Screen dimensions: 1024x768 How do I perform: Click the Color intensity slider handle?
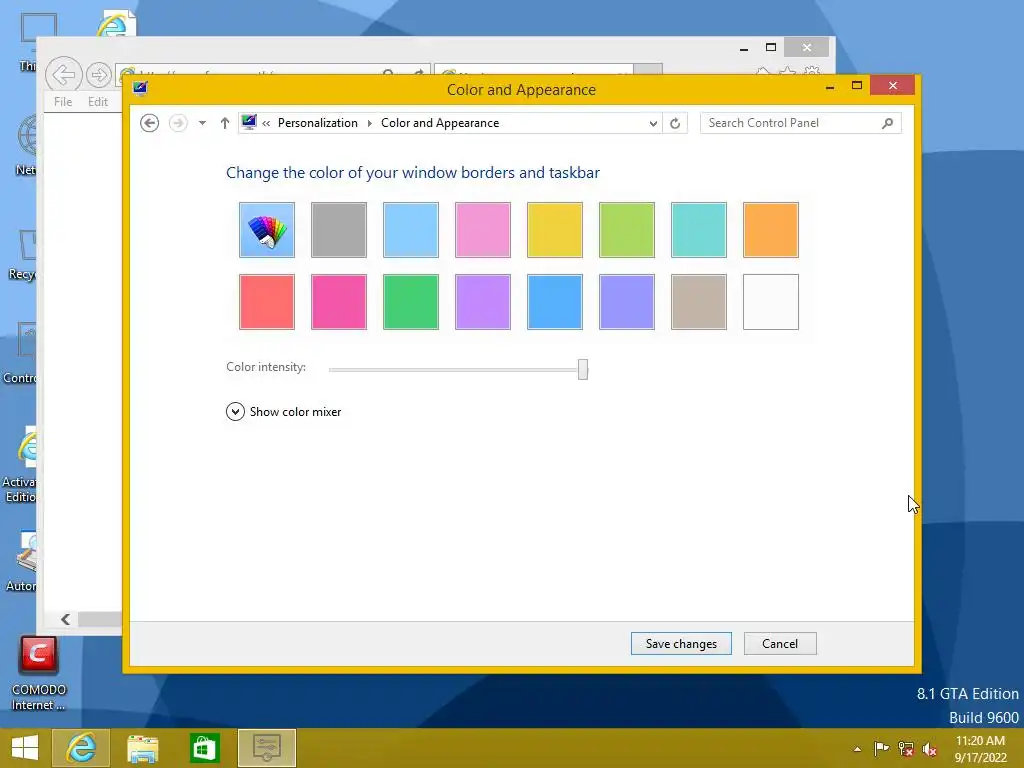click(x=583, y=369)
